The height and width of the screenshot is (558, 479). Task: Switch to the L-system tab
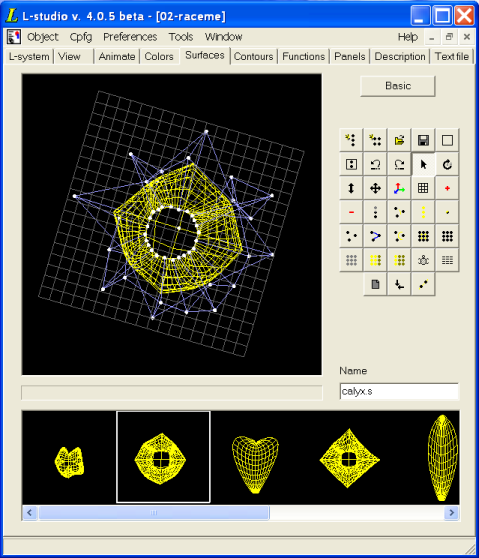pyautogui.click(x=29, y=57)
